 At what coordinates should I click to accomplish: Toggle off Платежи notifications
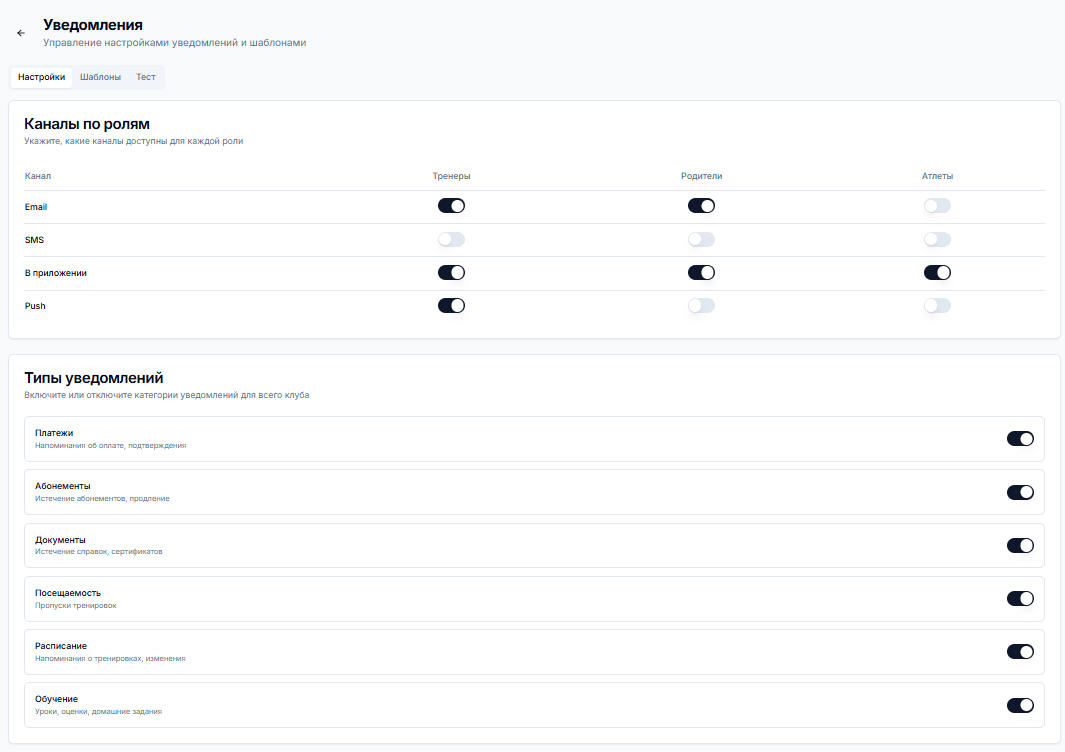pyautogui.click(x=1020, y=439)
